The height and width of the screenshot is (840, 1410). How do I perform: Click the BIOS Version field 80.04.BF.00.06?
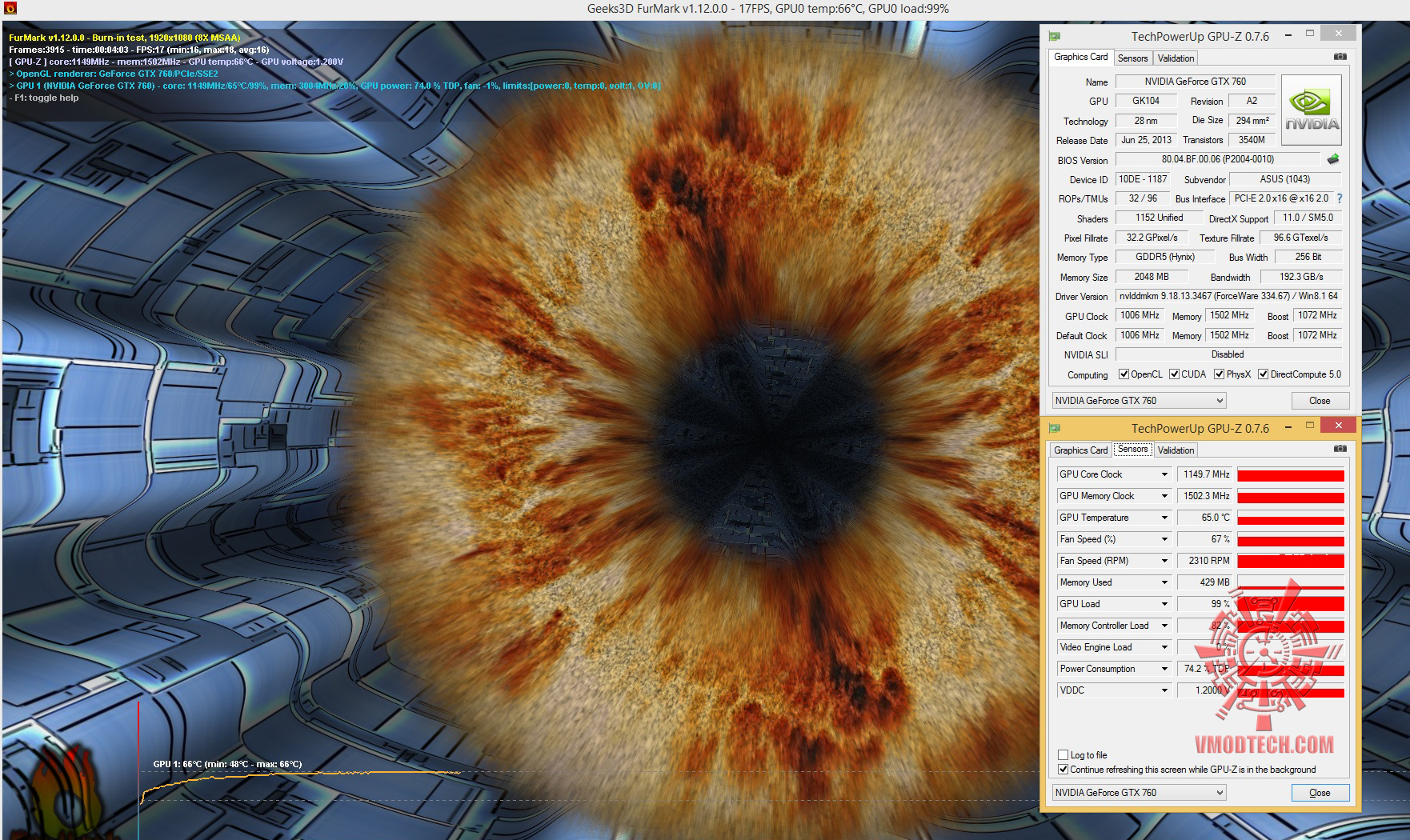click(x=1217, y=159)
